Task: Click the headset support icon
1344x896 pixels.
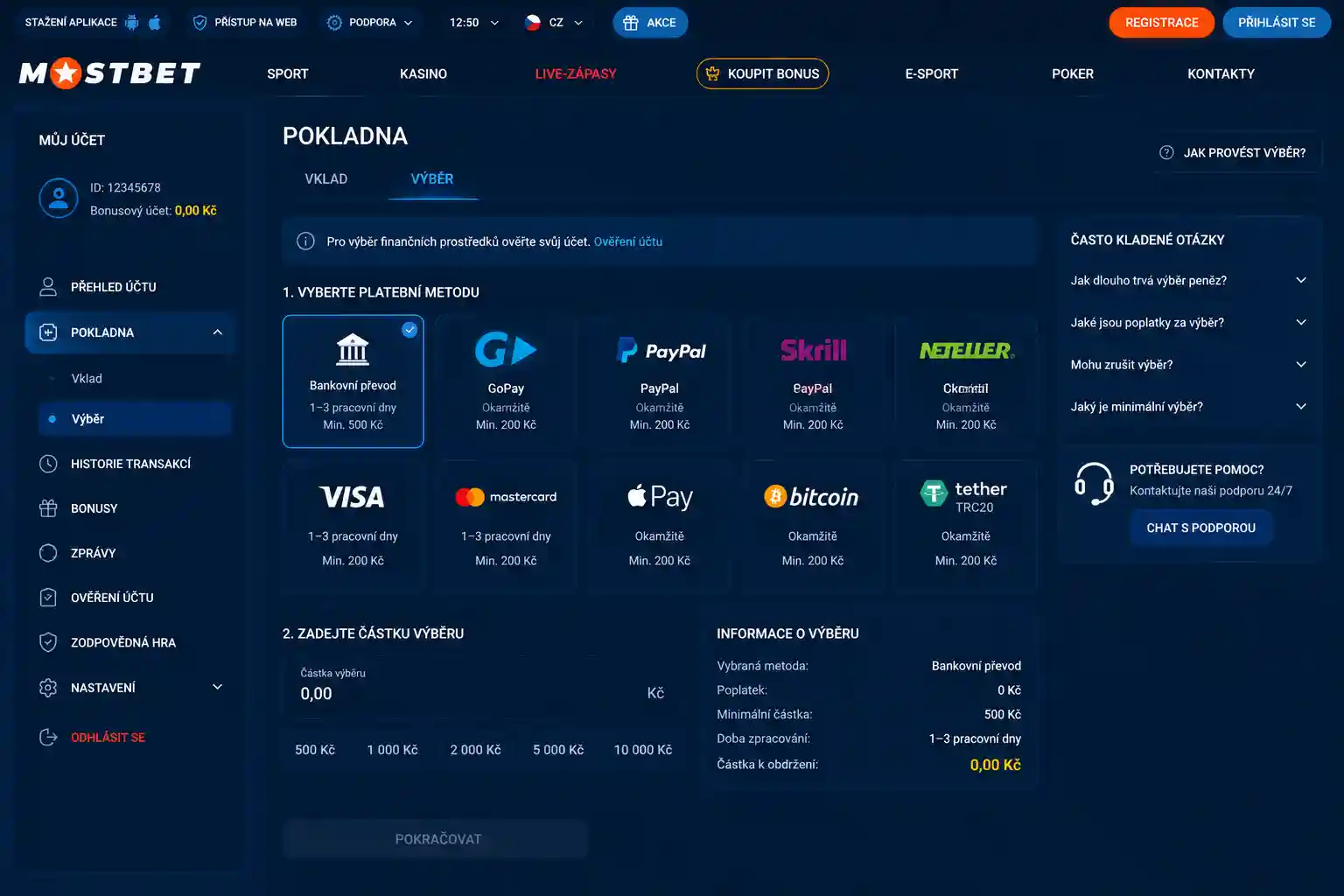Action: [1094, 483]
